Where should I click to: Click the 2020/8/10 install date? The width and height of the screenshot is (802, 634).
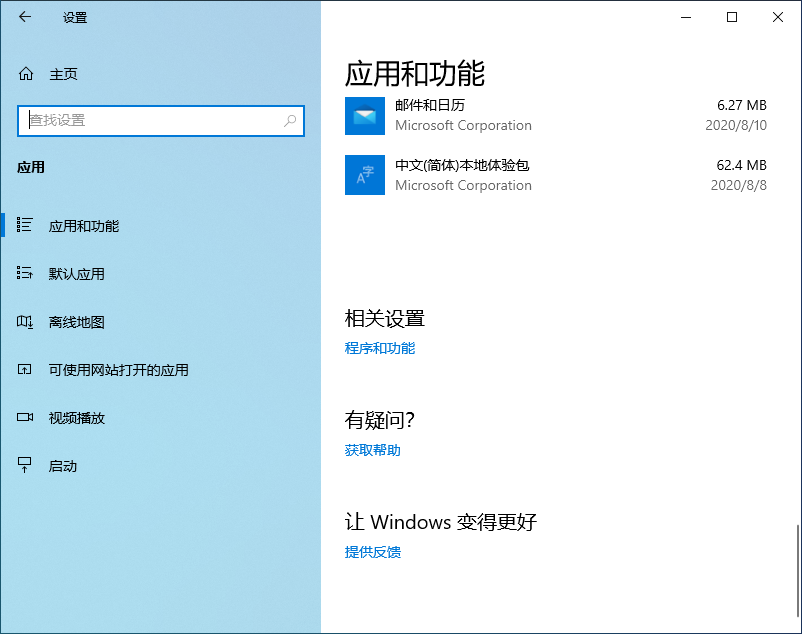point(736,125)
